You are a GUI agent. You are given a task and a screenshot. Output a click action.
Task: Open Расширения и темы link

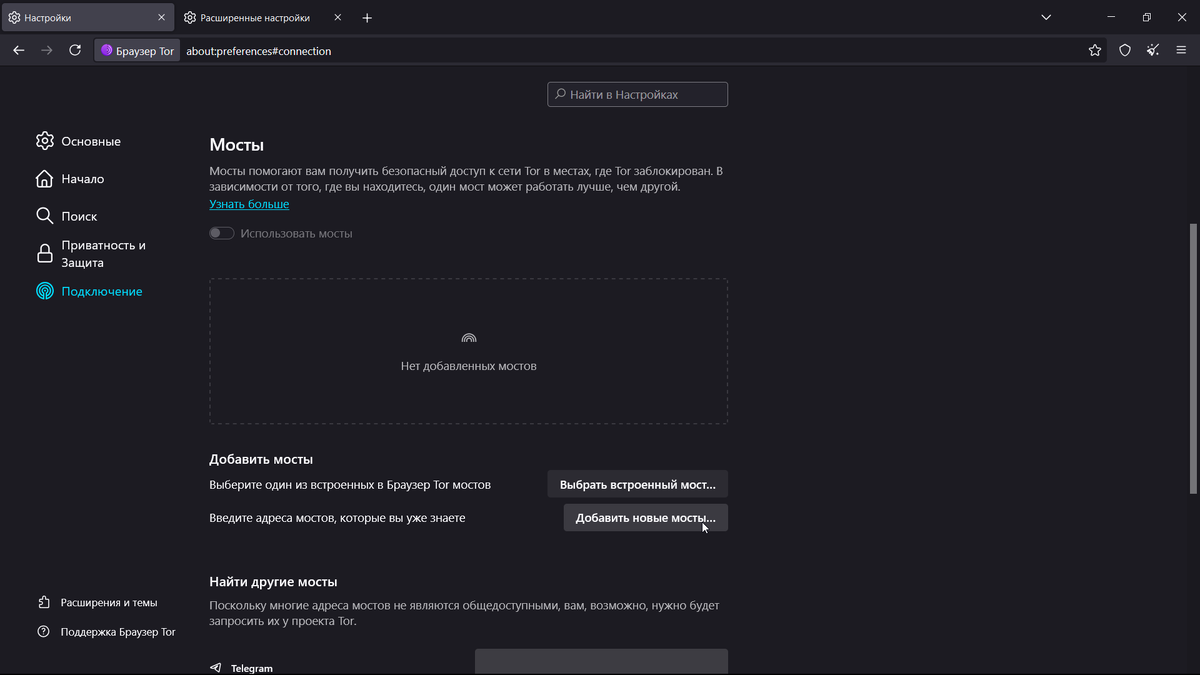(97, 603)
